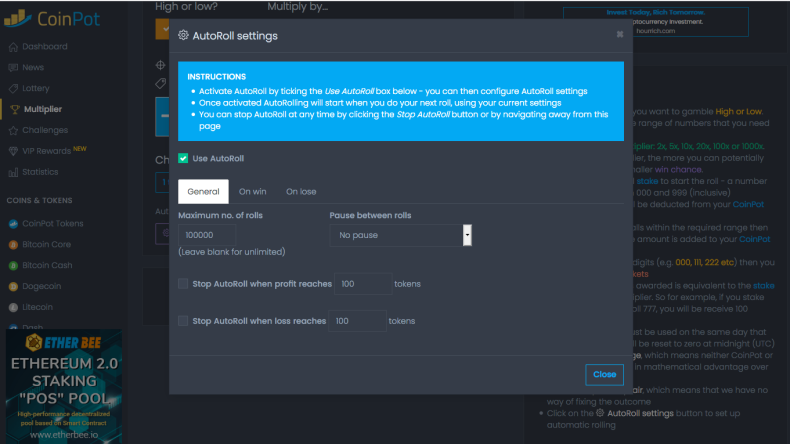
Task: Open VIP Rewards in the sidebar
Action: point(46,151)
